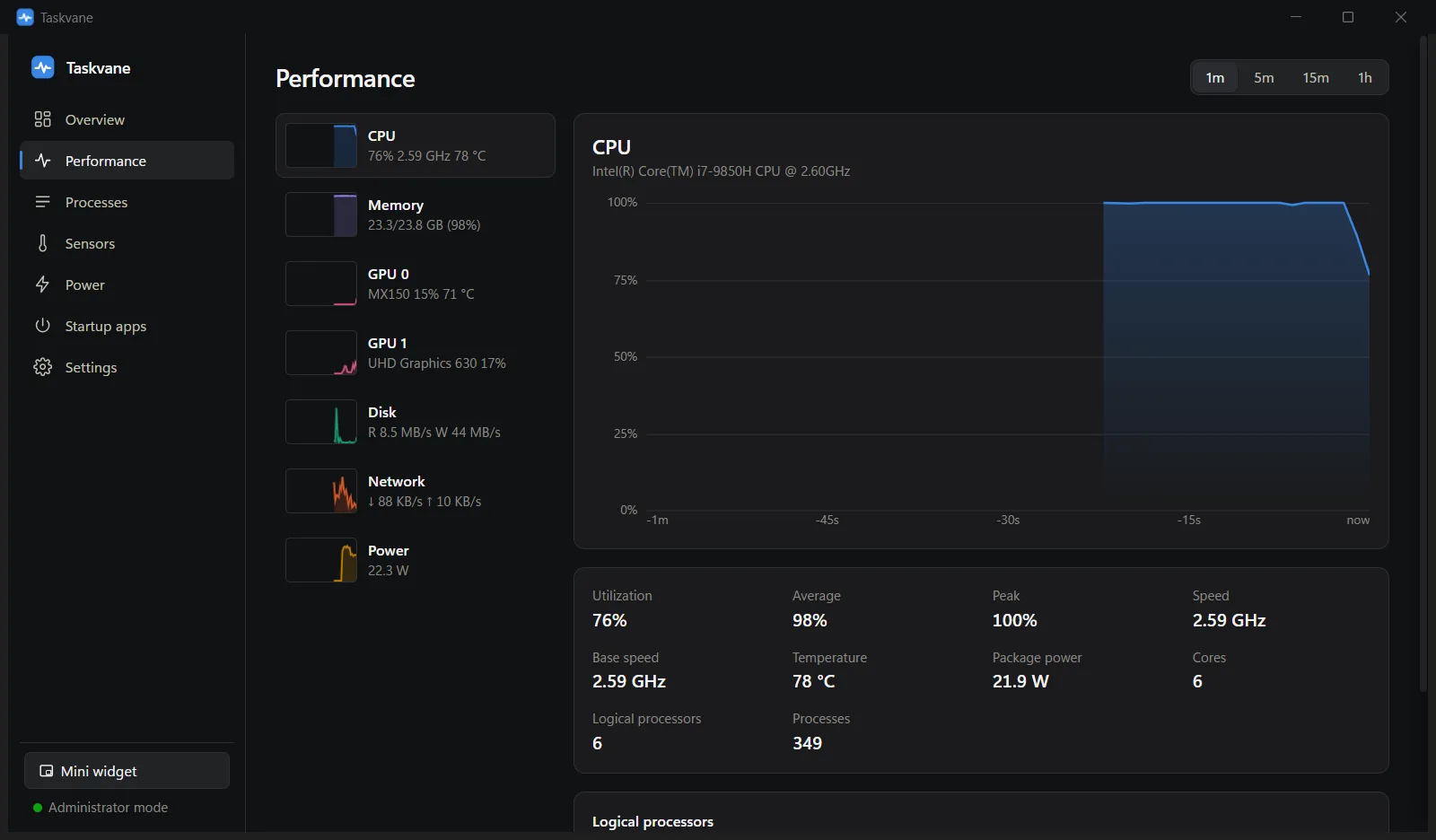Click the Power lightning bolt icon
The height and width of the screenshot is (840, 1436).
click(42, 284)
